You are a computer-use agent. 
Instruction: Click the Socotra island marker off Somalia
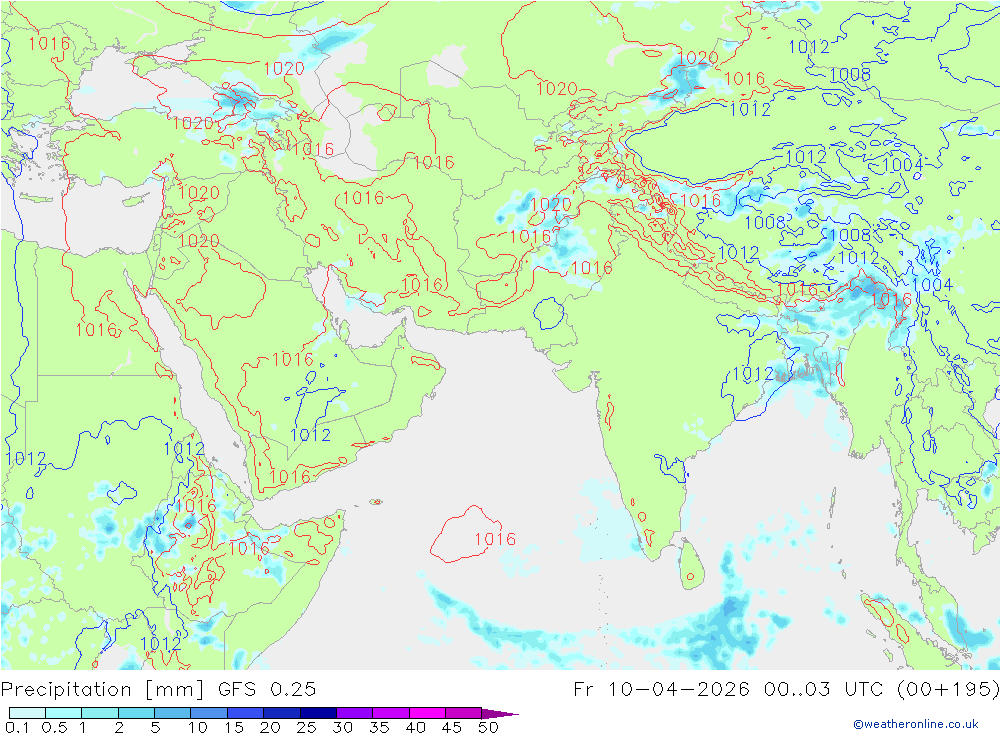tap(376, 502)
